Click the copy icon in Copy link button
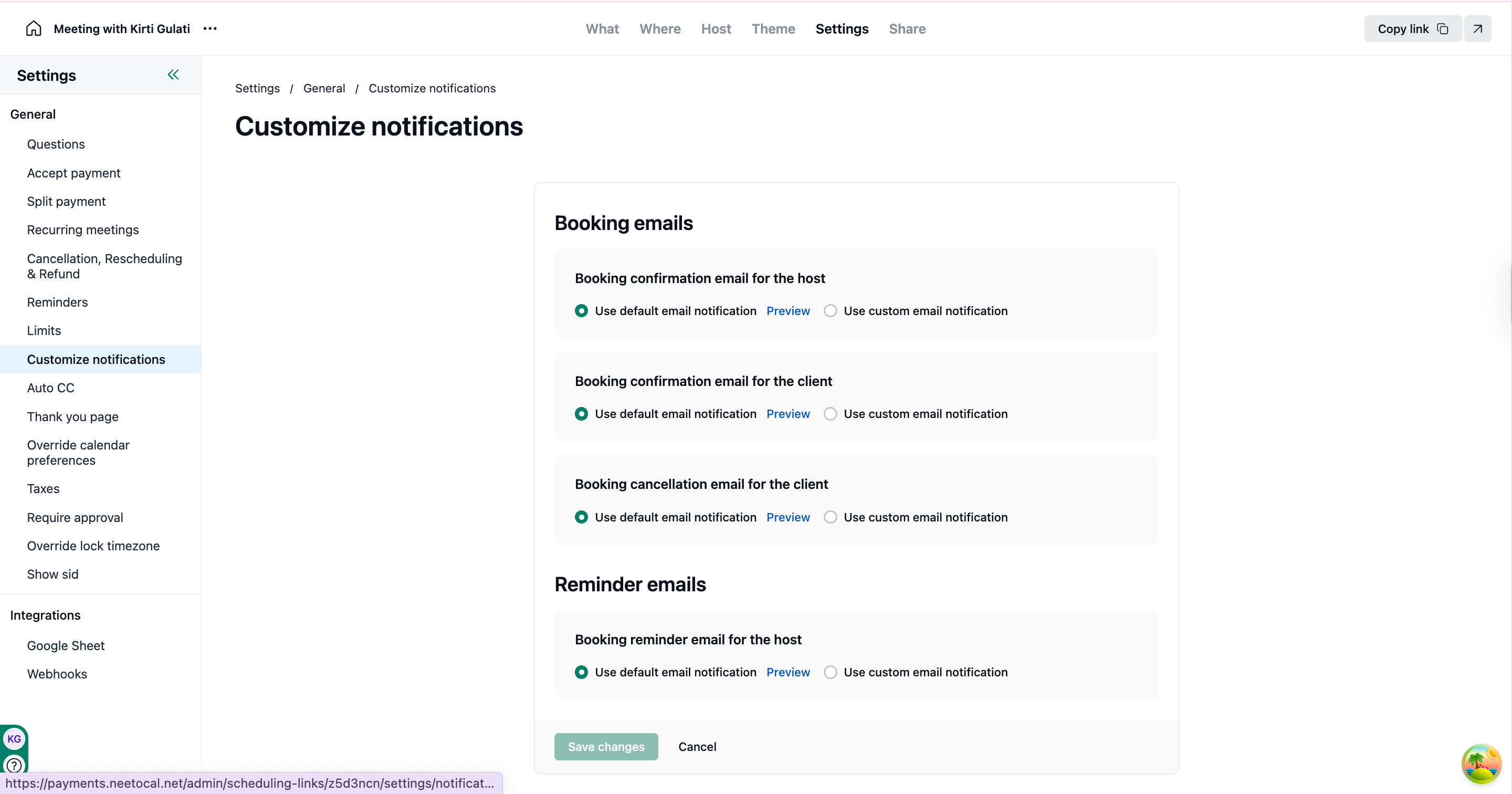This screenshot has height=794, width=1512. point(1443,29)
